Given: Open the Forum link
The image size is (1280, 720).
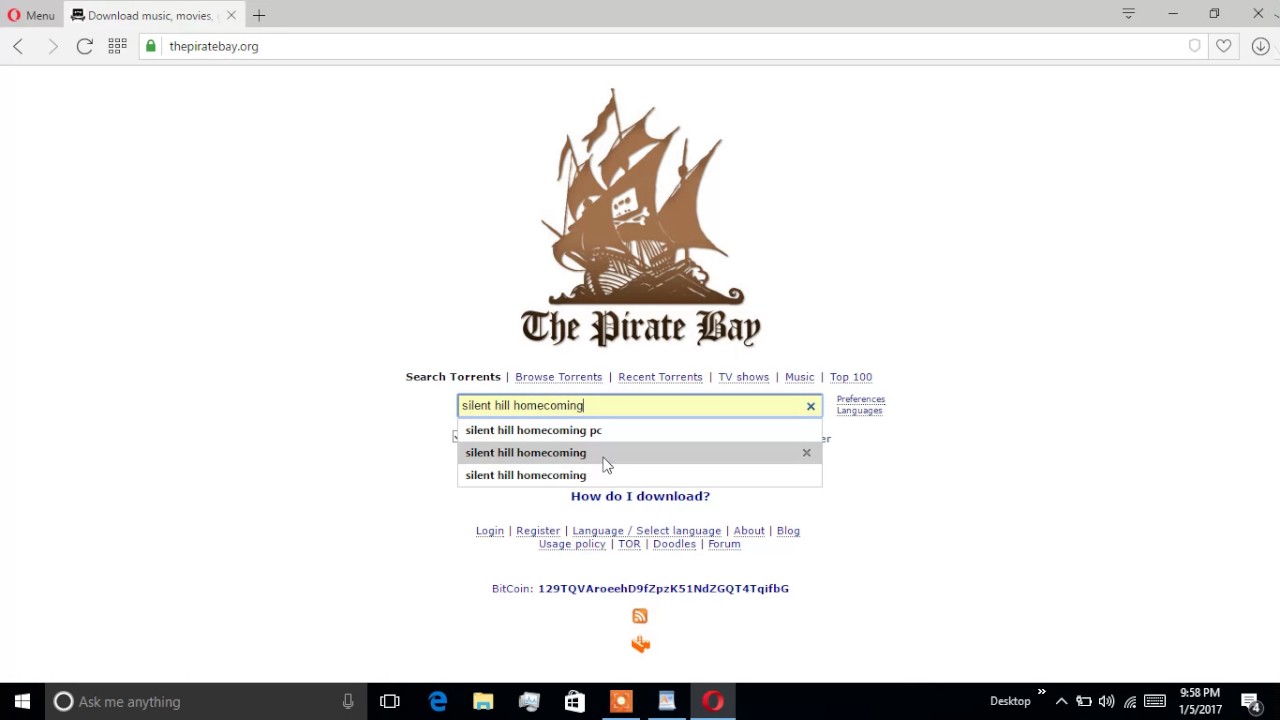Looking at the screenshot, I should pos(724,544).
